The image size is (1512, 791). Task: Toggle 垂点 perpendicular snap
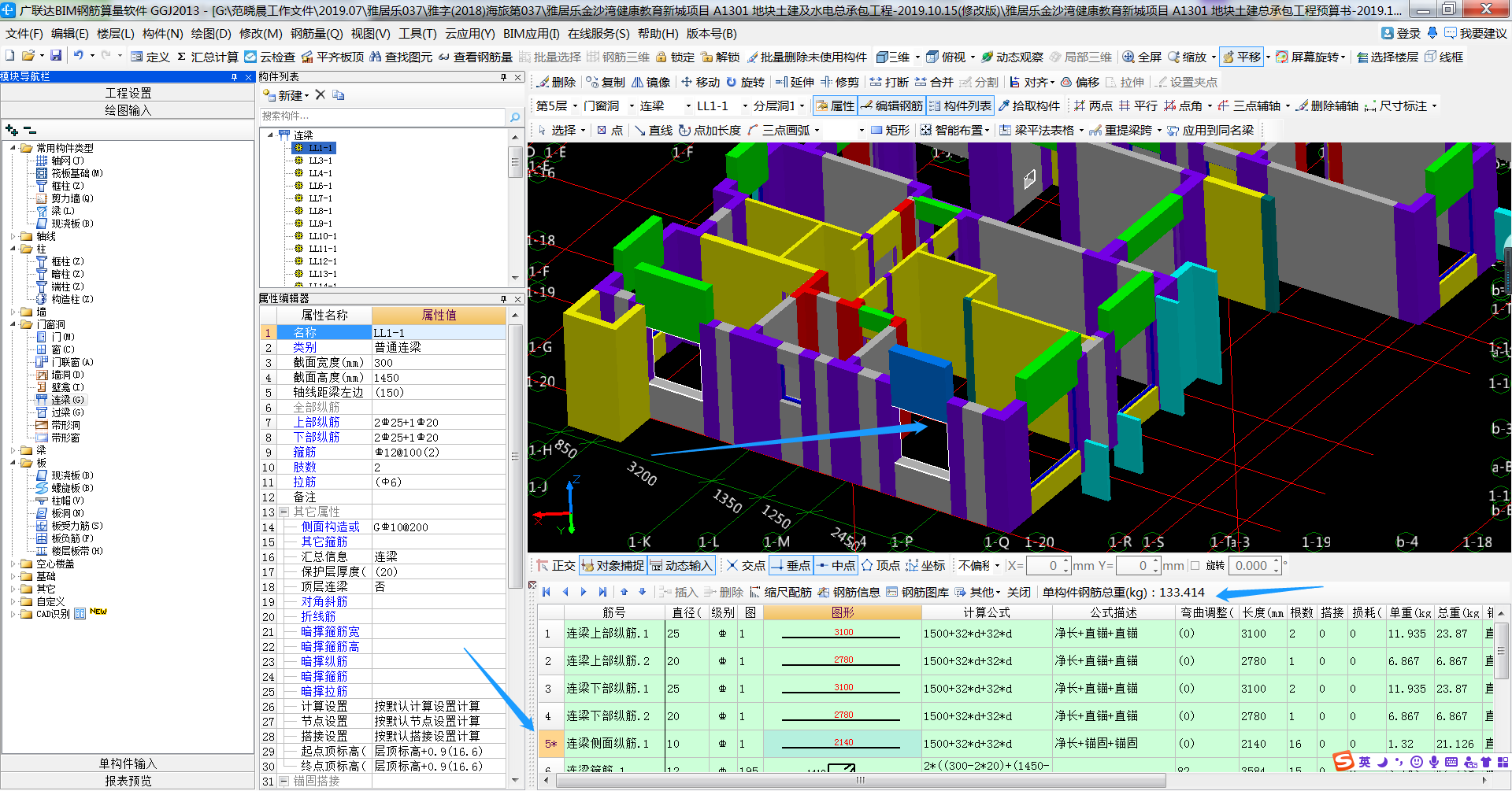click(791, 565)
